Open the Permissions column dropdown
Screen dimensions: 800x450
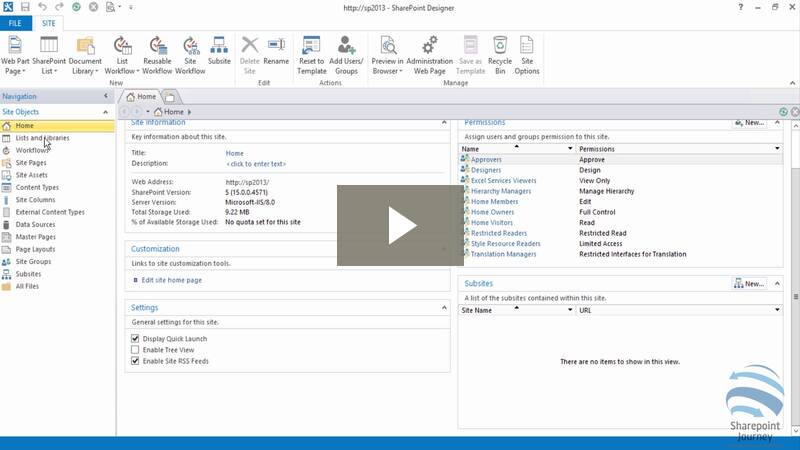click(777, 148)
